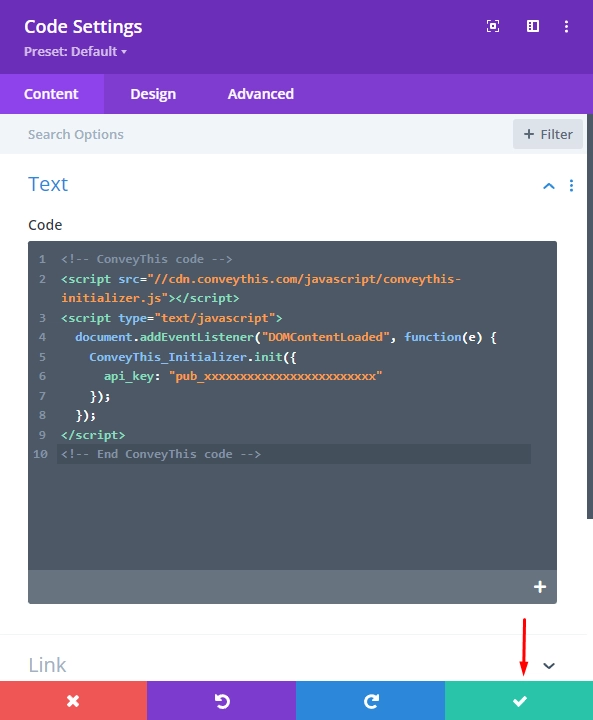
Task: Click the snap-to-sidebar layout icon
Action: tap(533, 26)
